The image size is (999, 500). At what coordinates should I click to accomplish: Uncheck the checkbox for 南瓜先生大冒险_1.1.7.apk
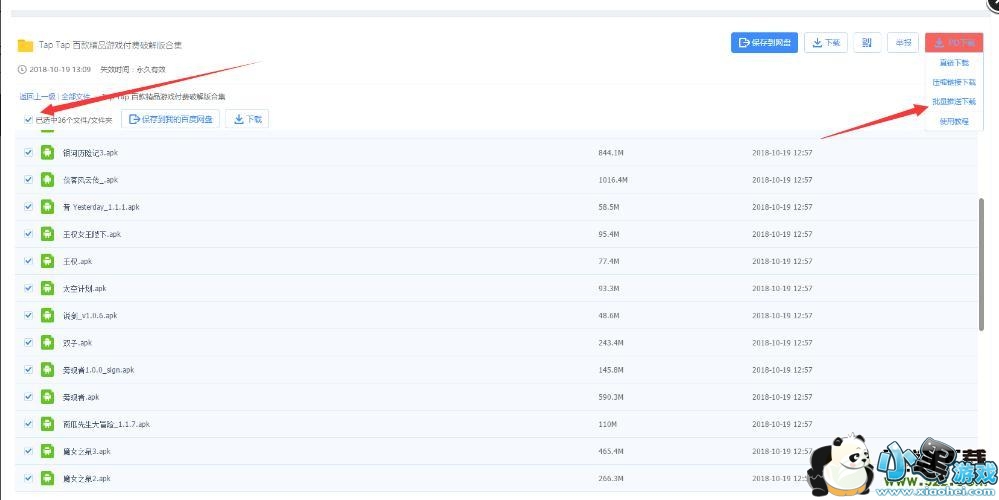click(28, 424)
